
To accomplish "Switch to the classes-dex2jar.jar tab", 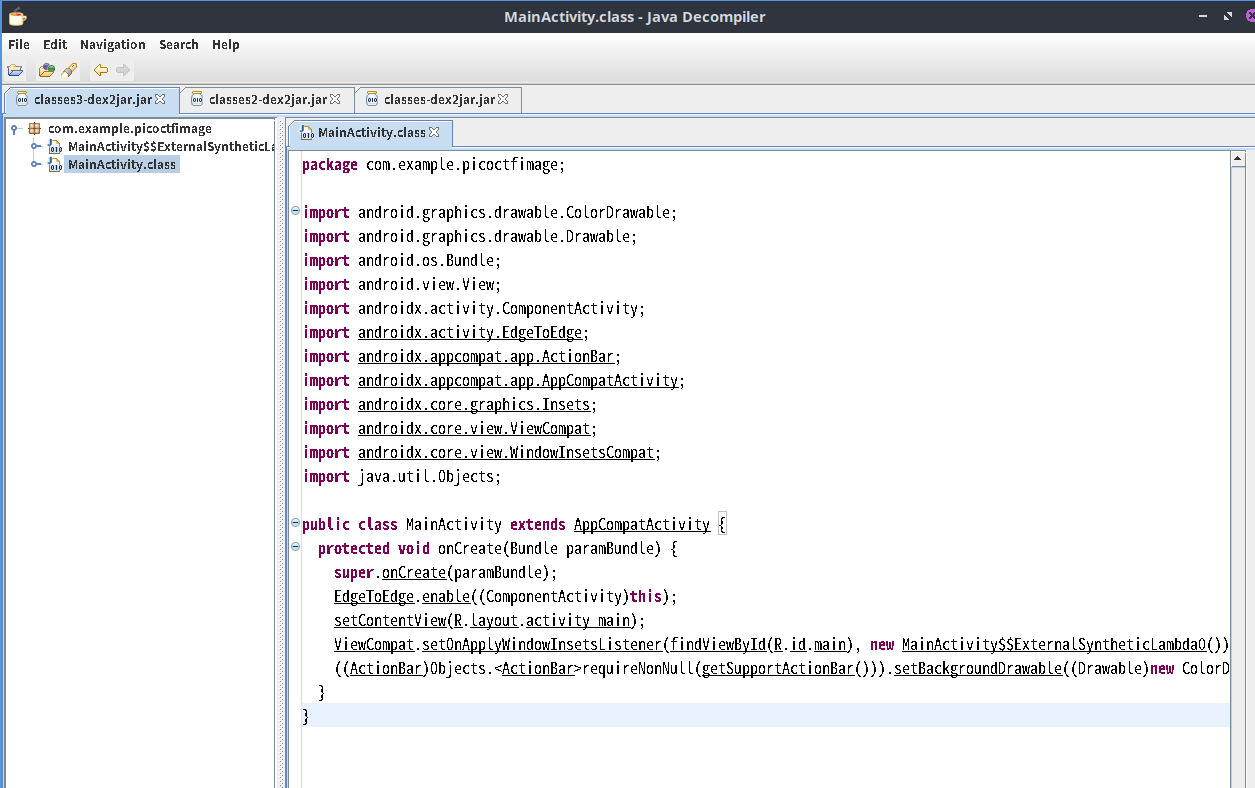I will tap(438, 99).
